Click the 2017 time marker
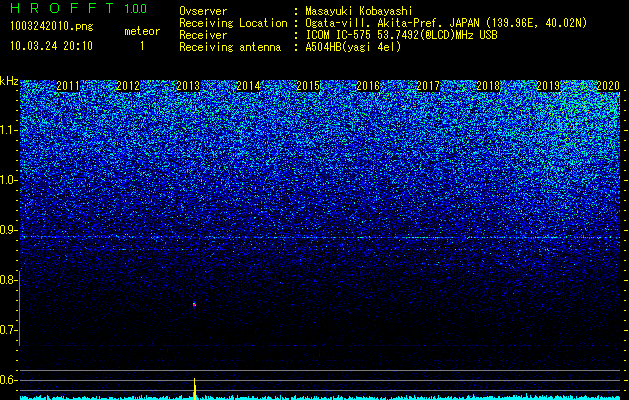 coord(428,86)
